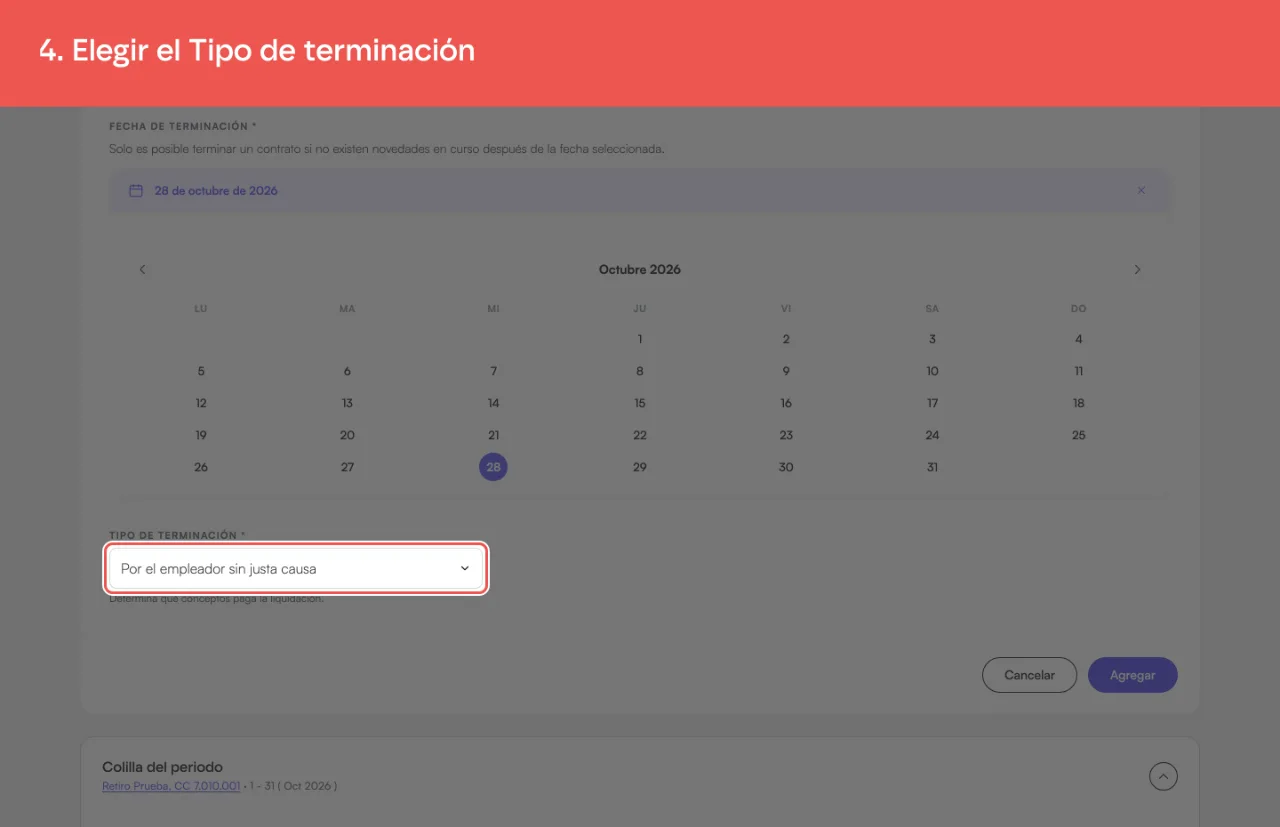This screenshot has width=1280, height=827.
Task: Select October 28 highlighted date
Action: [493, 467]
